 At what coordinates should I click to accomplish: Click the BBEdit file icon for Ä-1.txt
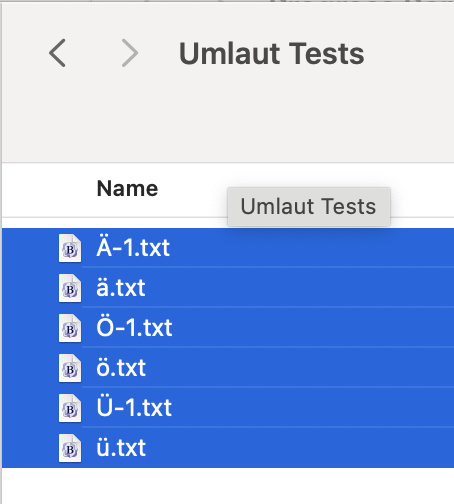coord(70,248)
